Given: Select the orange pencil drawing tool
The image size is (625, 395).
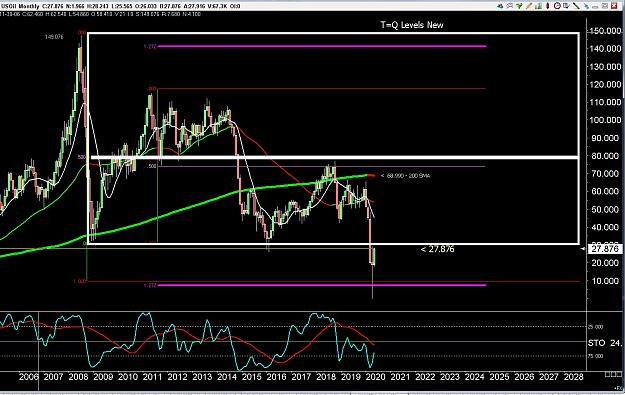Looking at the screenshot, I should [529, 6].
